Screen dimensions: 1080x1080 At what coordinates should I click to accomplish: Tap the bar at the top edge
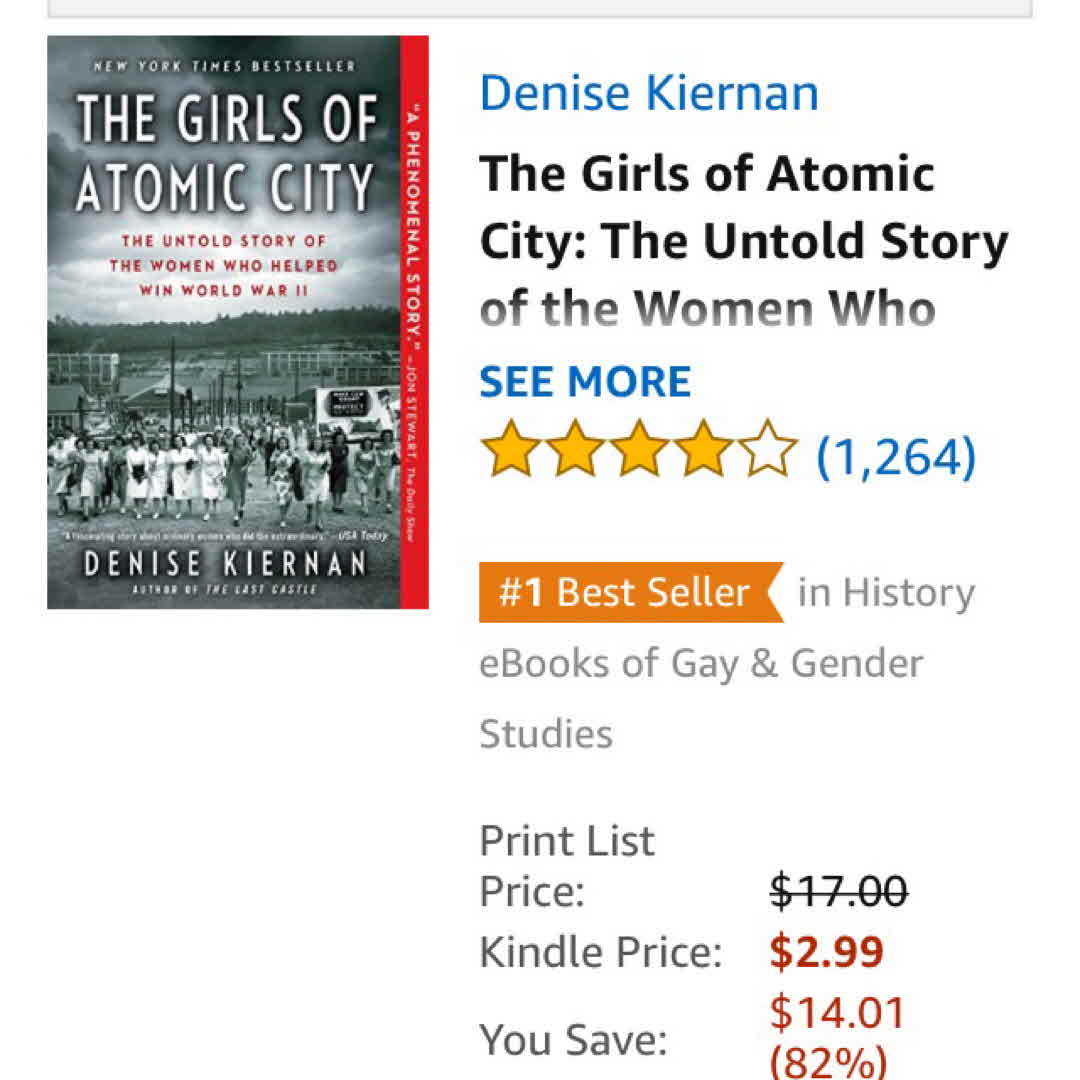click(x=540, y=8)
